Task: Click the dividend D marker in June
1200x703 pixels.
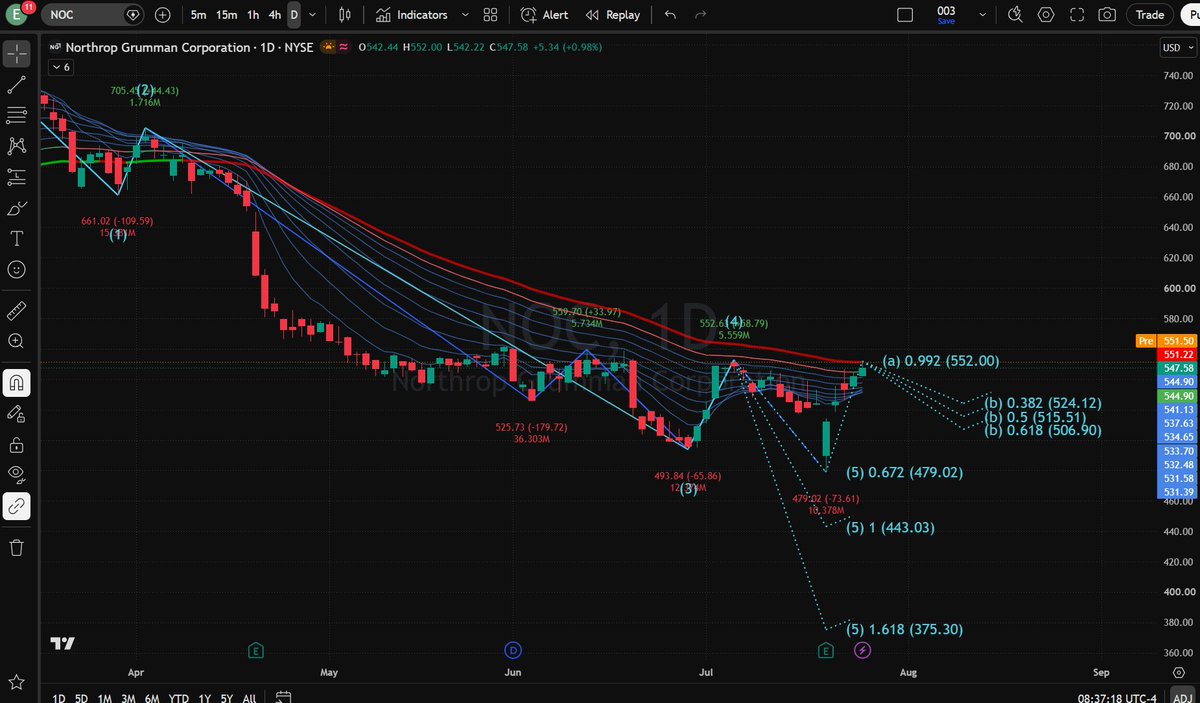Action: click(514, 650)
